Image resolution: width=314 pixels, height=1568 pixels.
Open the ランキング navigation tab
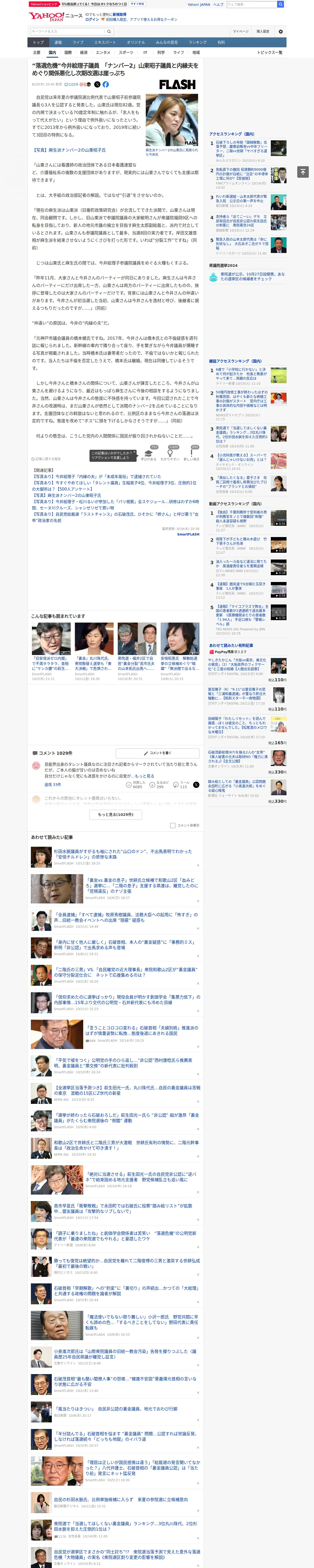(x=198, y=43)
